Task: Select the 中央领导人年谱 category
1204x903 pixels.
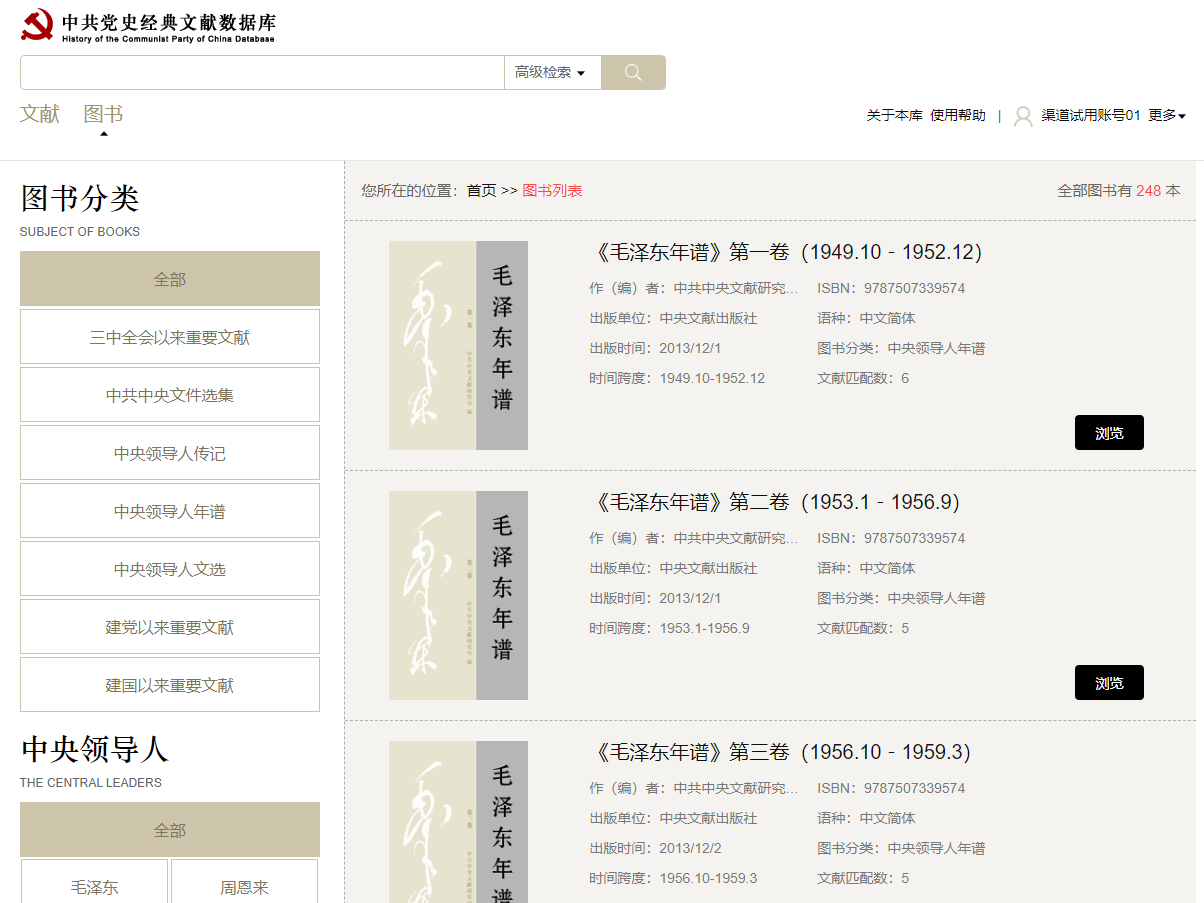Action: coord(170,511)
